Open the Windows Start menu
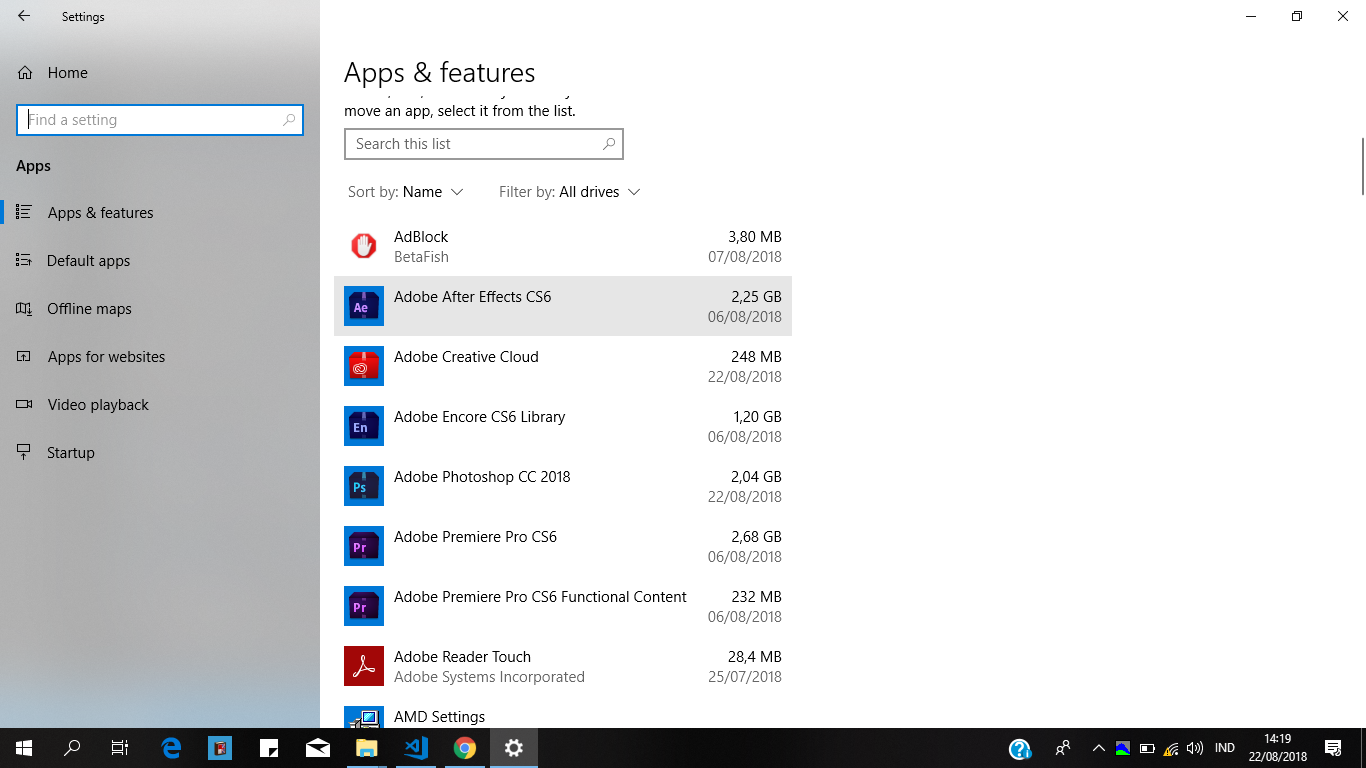Image resolution: width=1366 pixels, height=768 pixels. pyautogui.click(x=24, y=748)
